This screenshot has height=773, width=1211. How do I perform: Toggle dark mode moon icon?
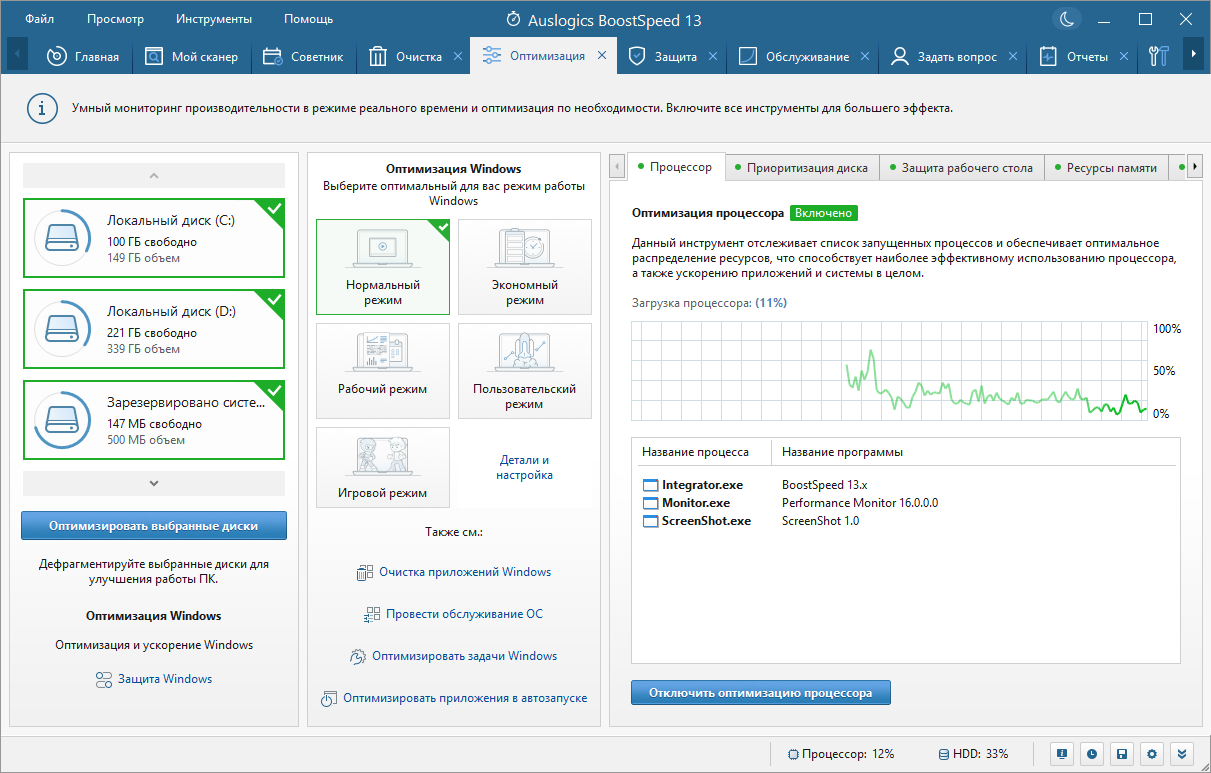pos(1068,18)
